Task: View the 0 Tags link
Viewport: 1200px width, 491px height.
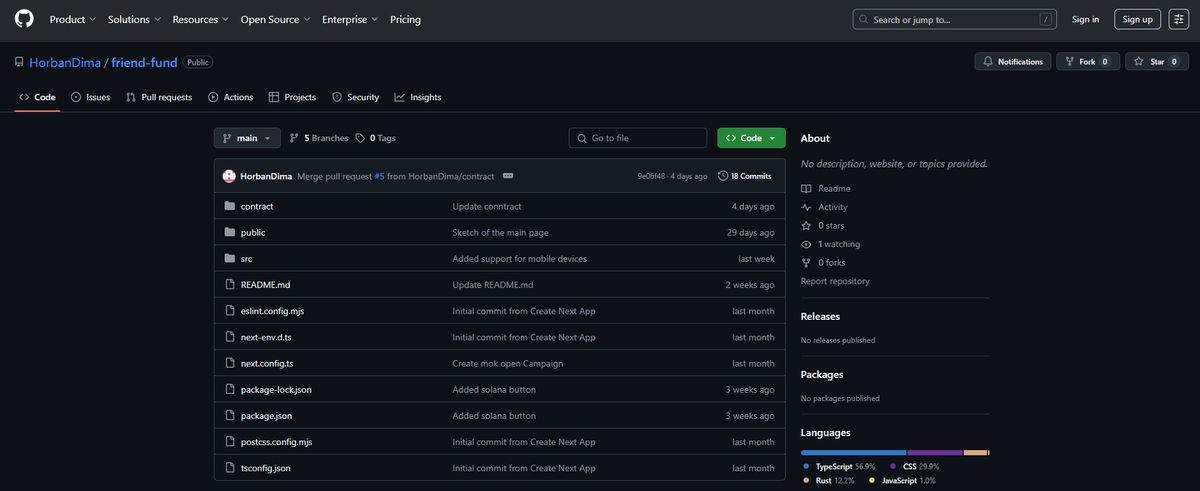Action: pyautogui.click(x=375, y=138)
